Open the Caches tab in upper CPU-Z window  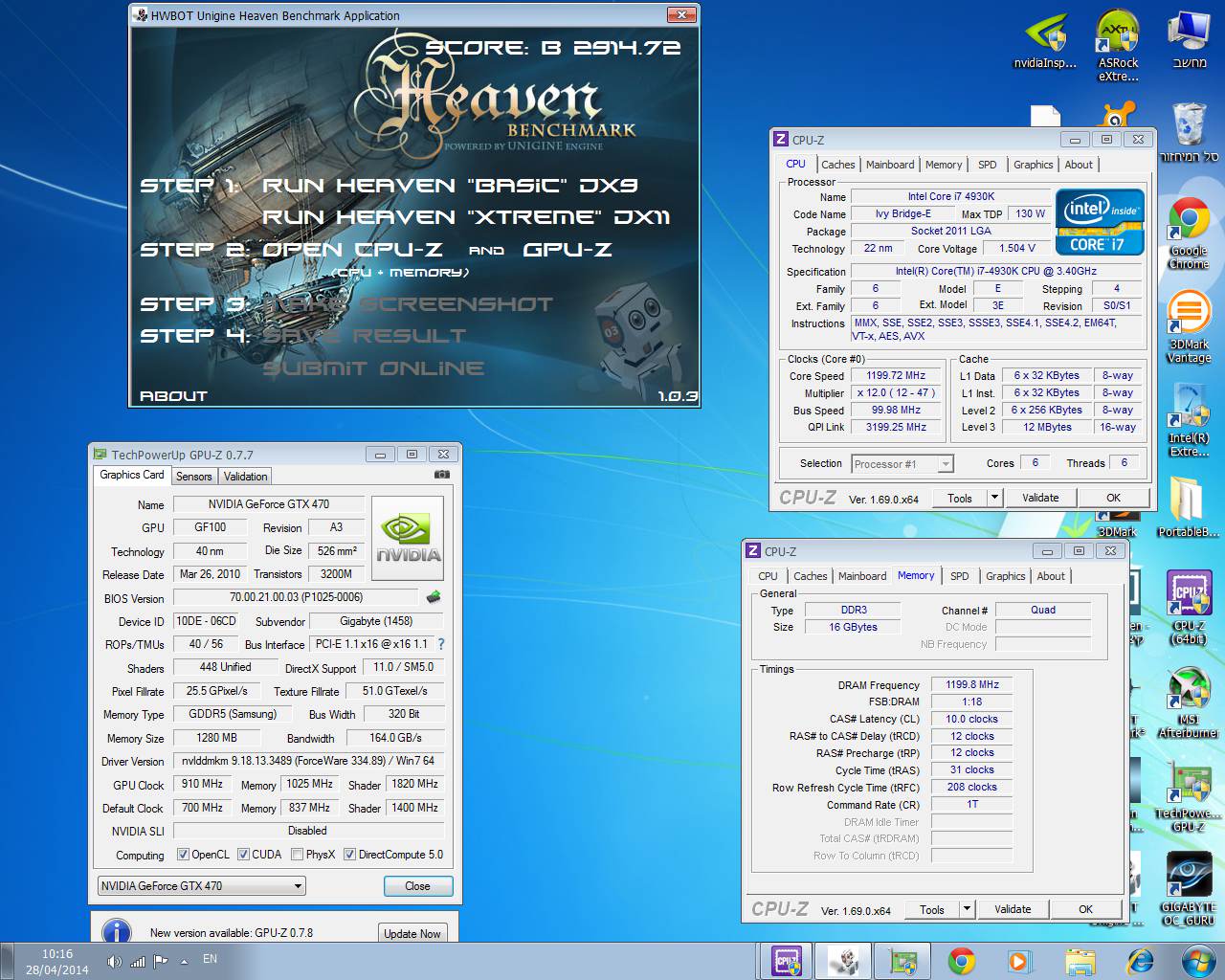click(838, 165)
